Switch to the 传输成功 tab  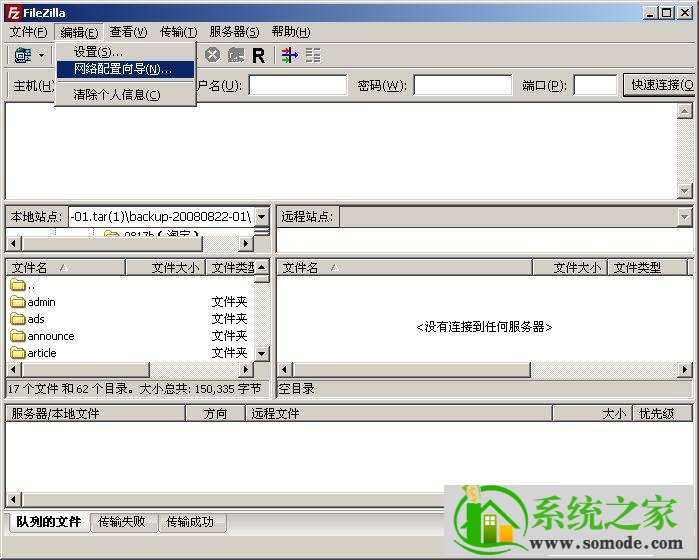[x=191, y=522]
